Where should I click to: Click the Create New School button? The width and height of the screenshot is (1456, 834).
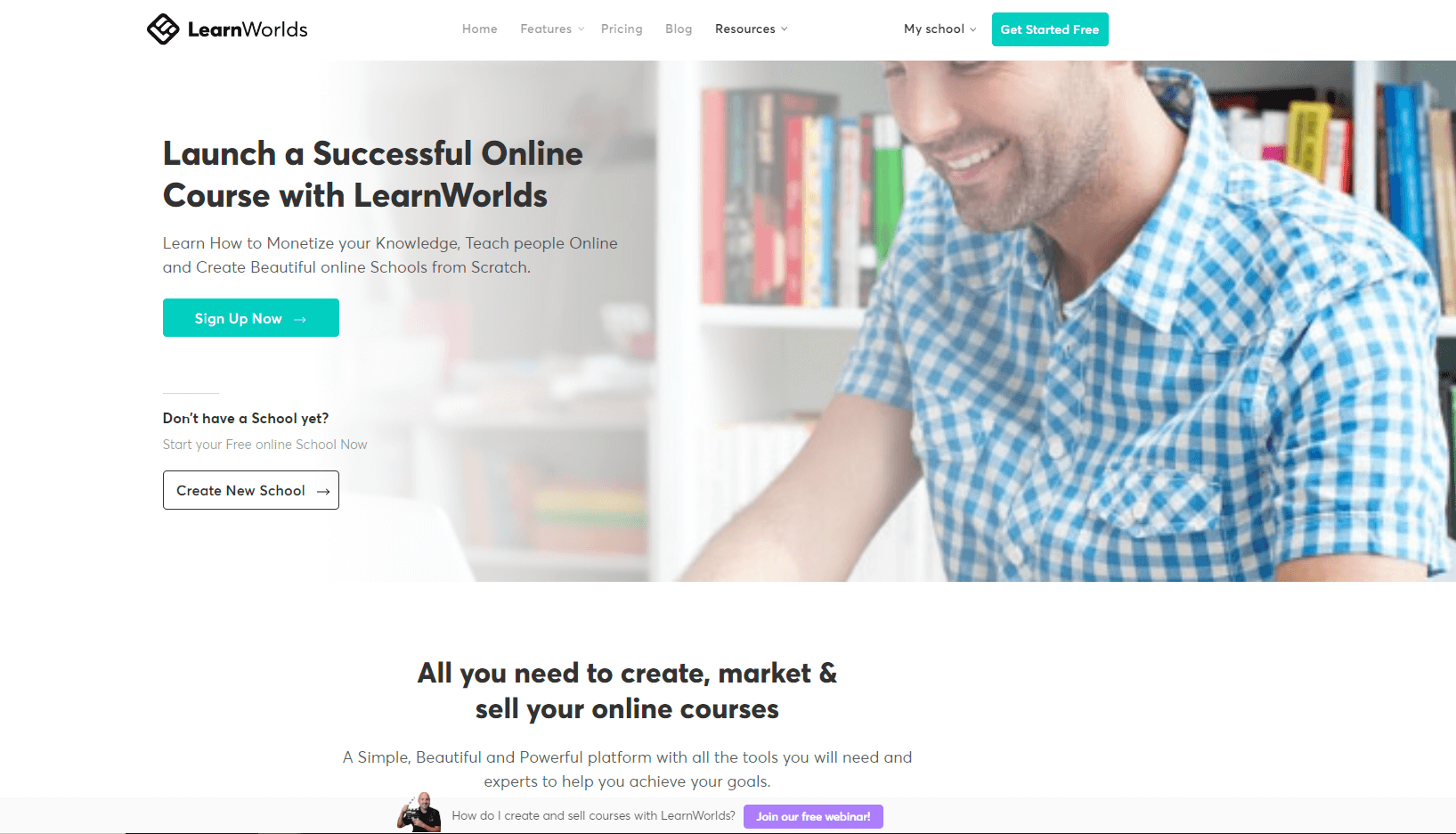(251, 490)
